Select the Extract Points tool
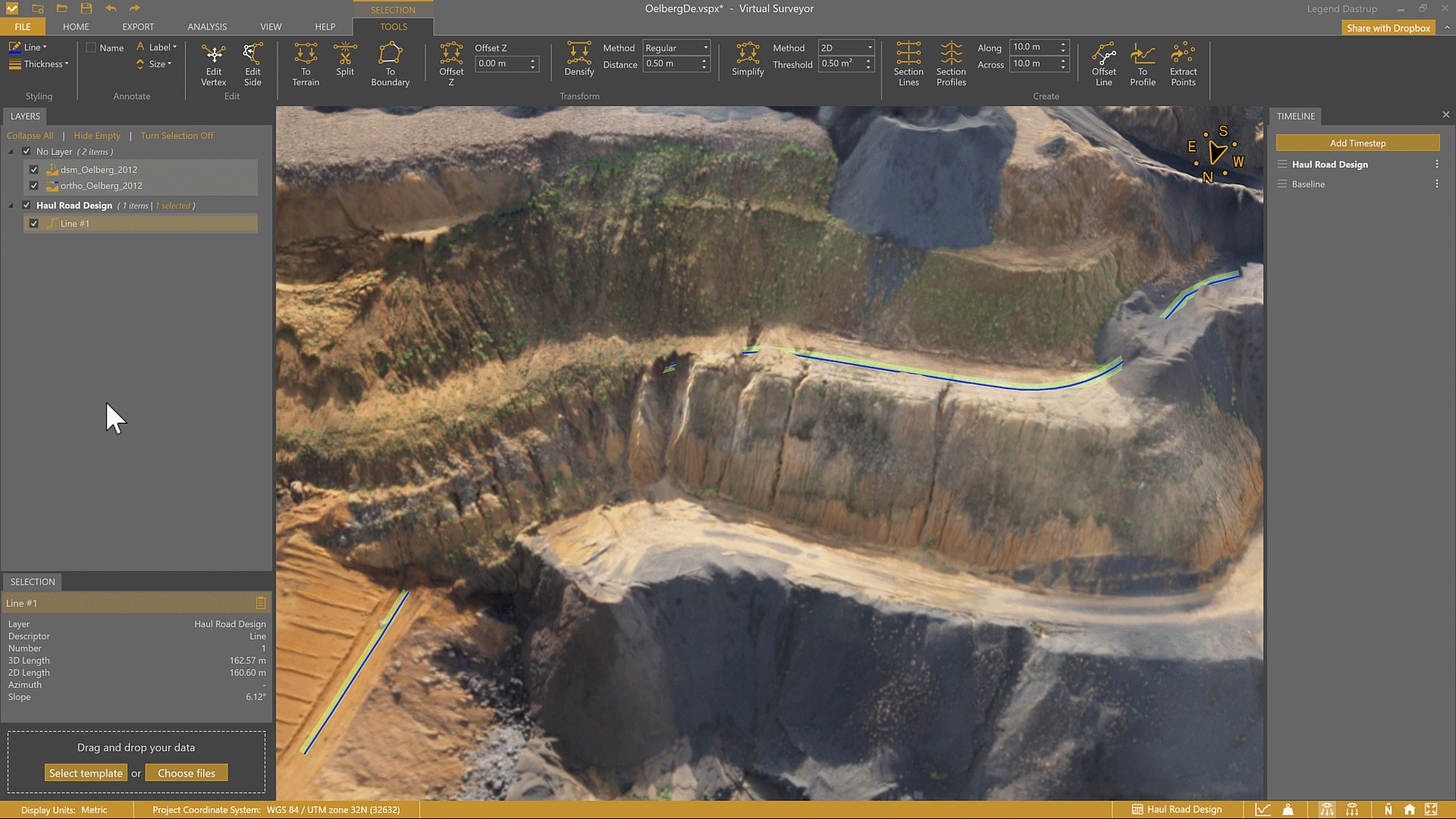Image resolution: width=1456 pixels, height=819 pixels. (x=1182, y=64)
